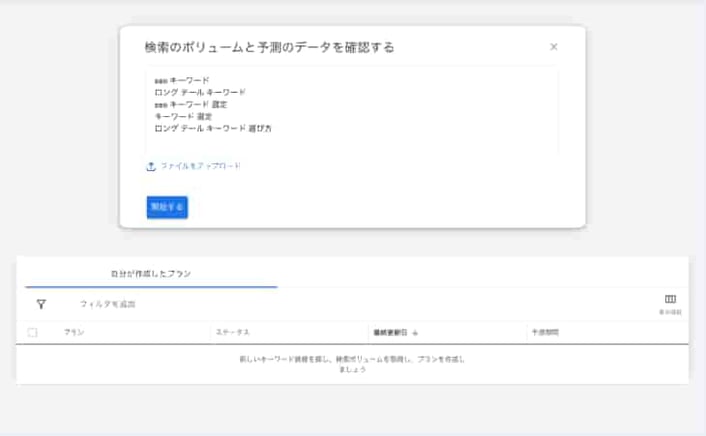Screen dimensions: 706x436
Task: Sort by 最終更新日 column header
Action: coord(388,332)
